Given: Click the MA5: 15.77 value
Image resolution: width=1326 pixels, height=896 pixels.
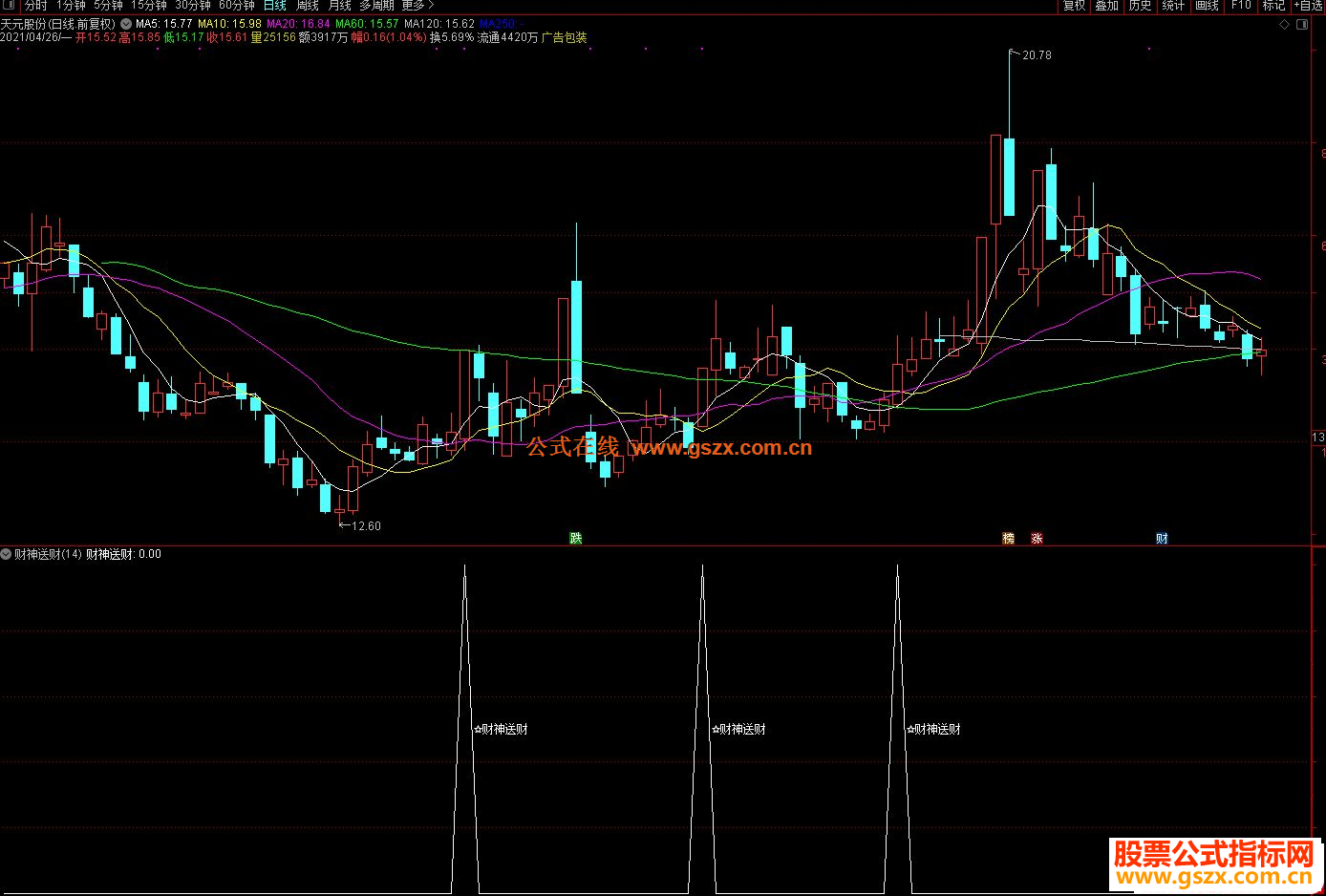Looking at the screenshot, I should (x=163, y=24).
